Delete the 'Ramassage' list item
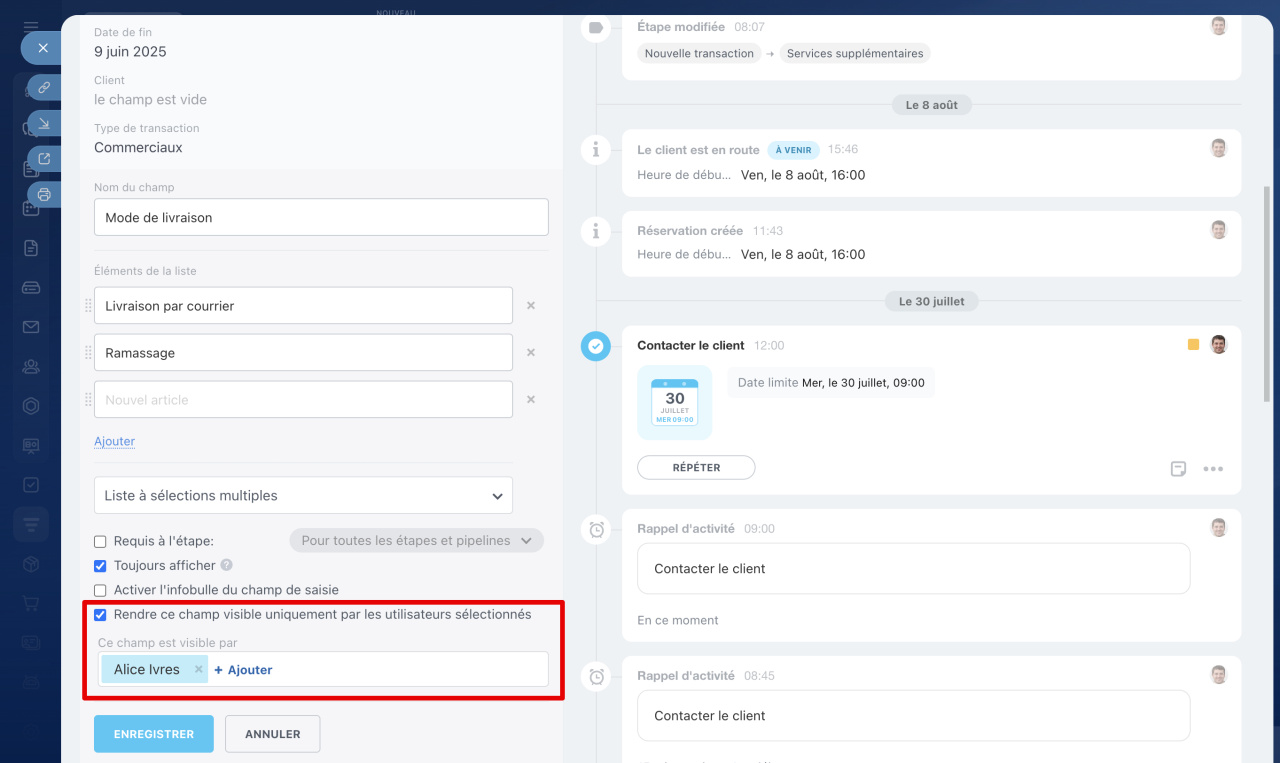The height and width of the screenshot is (763, 1280). pyautogui.click(x=531, y=353)
